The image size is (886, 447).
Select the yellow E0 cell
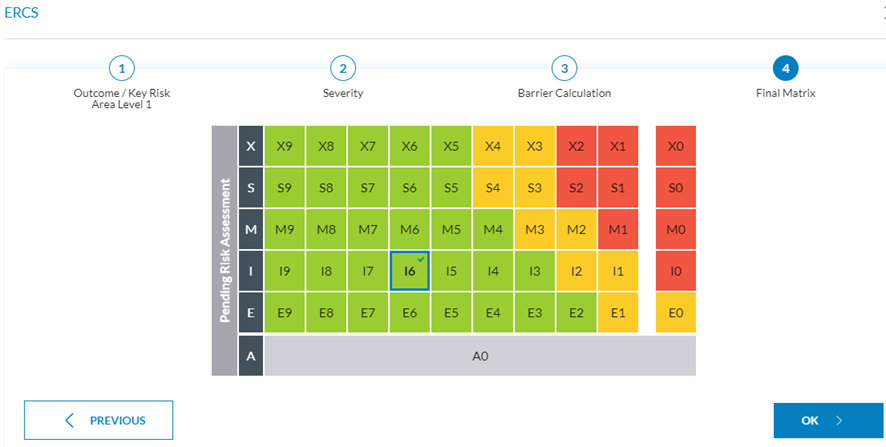click(x=676, y=313)
